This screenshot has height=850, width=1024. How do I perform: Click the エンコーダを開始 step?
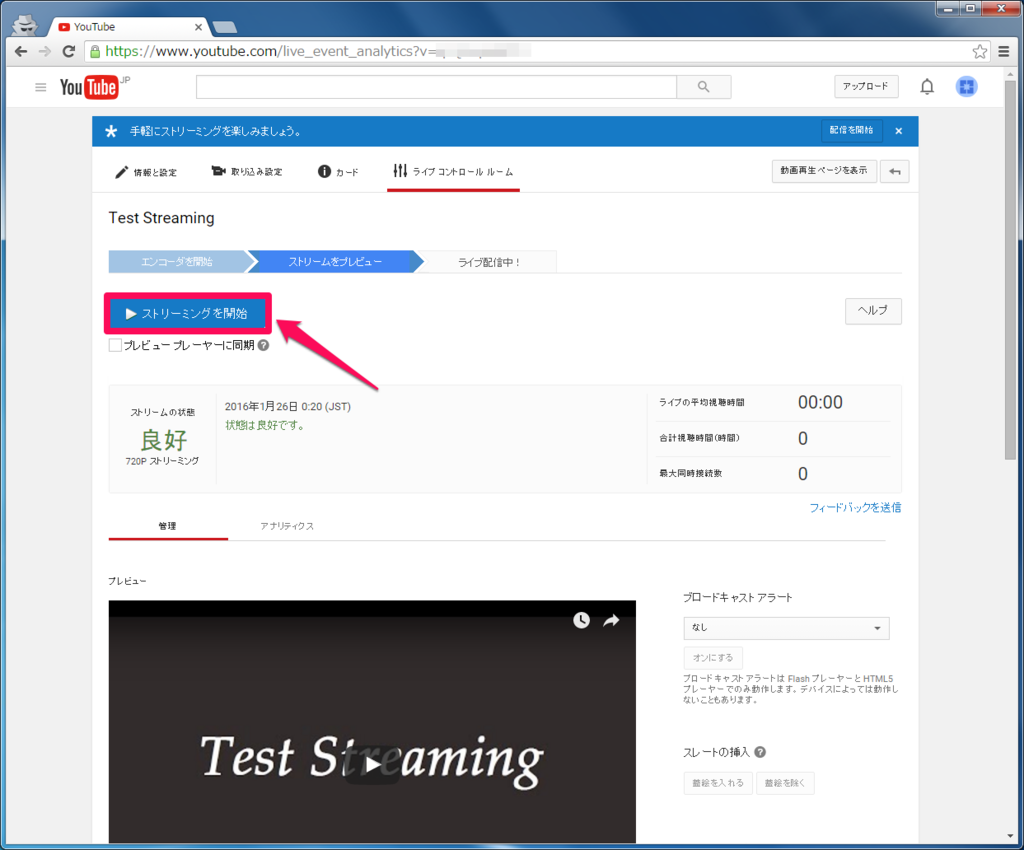177,262
